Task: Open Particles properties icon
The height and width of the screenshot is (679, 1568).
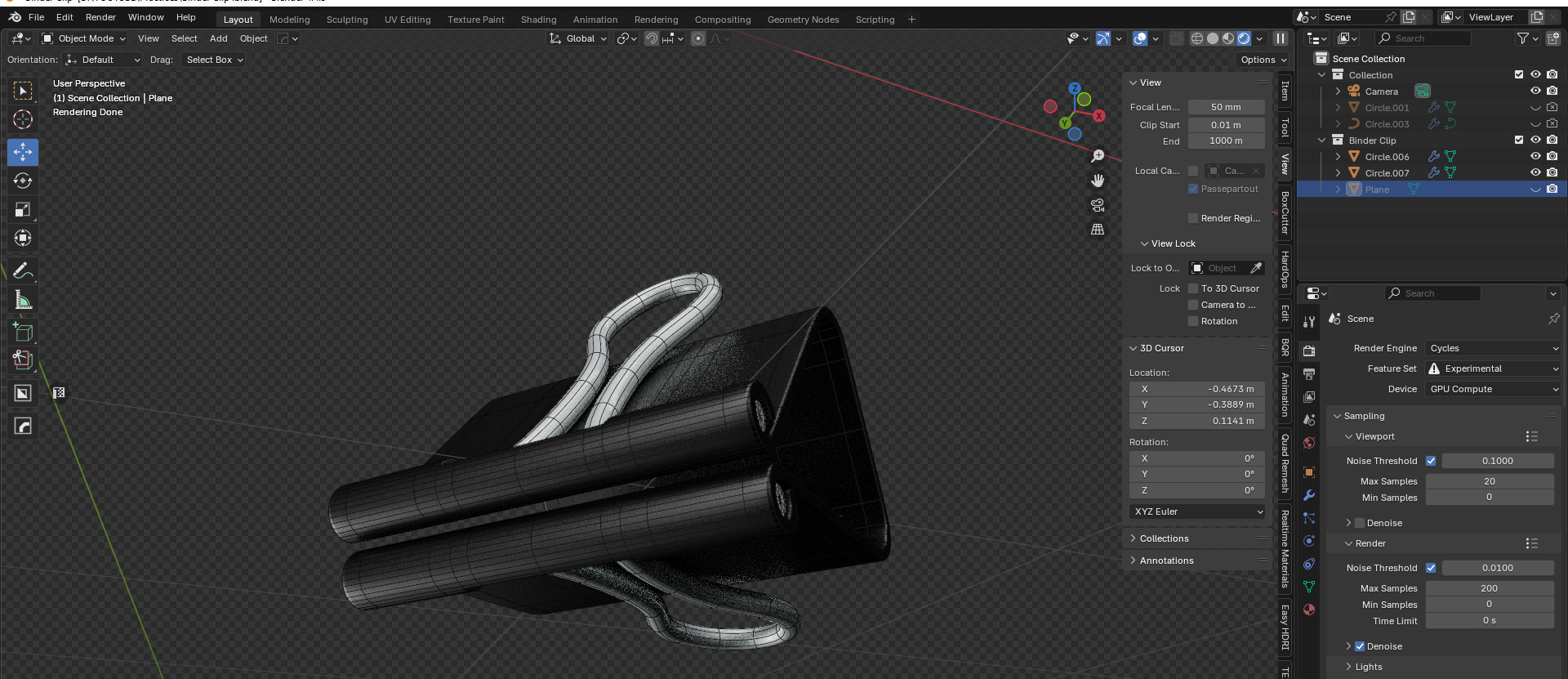Action: click(x=1309, y=518)
